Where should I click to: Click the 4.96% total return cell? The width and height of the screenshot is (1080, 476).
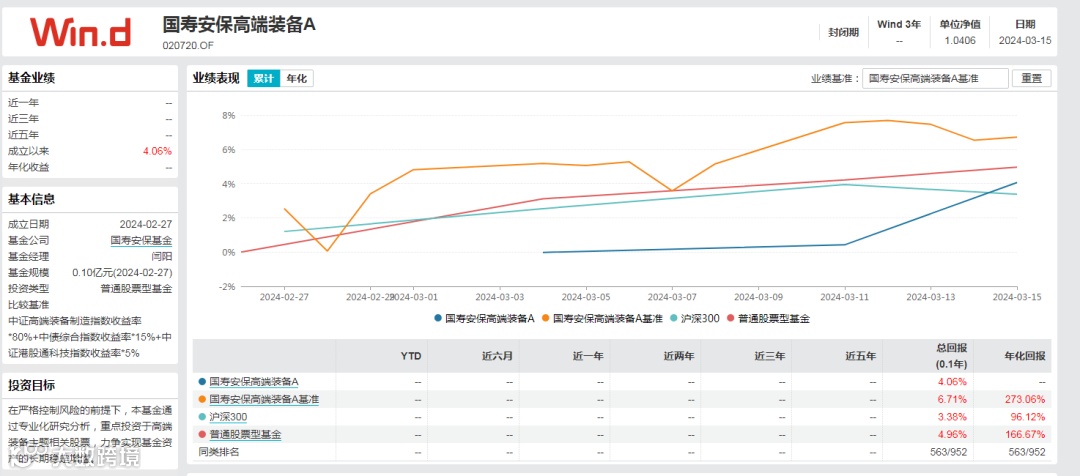953,435
